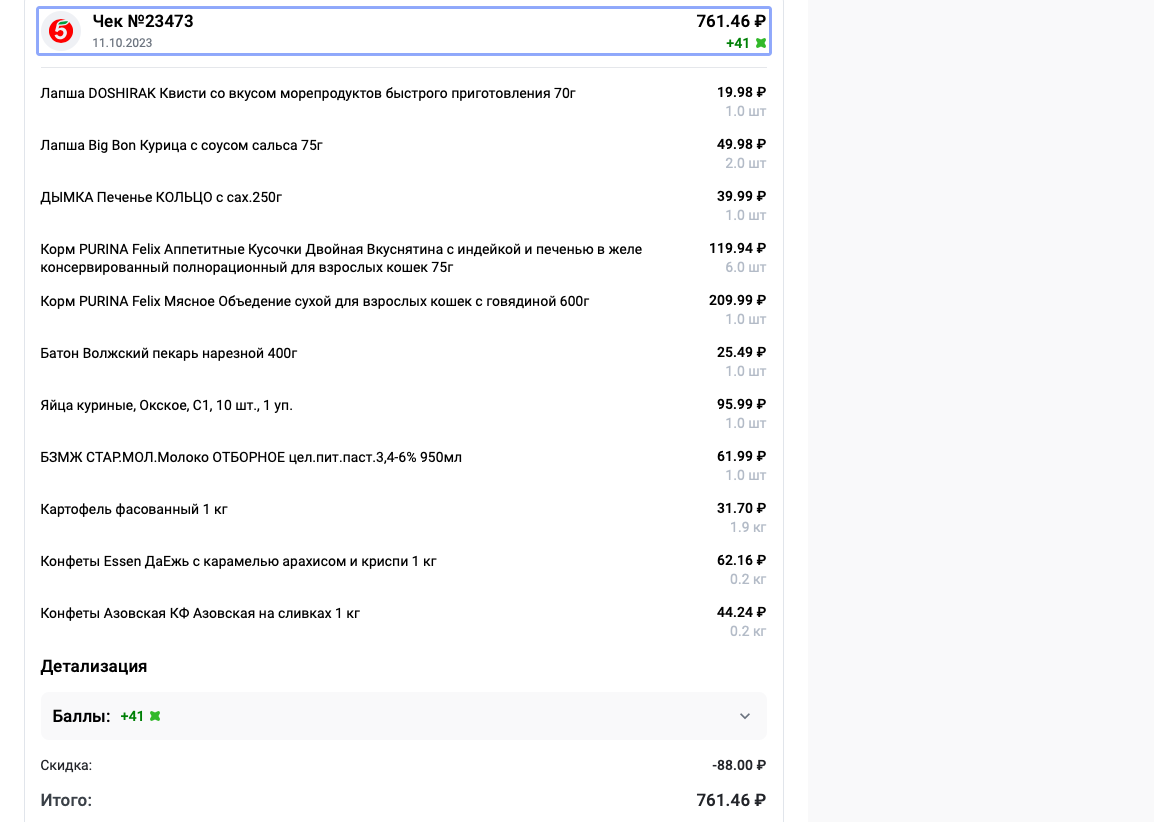This screenshot has height=822, width=1154.
Task: Click the Конфеты Азовская на сливках item
Action: coord(200,614)
